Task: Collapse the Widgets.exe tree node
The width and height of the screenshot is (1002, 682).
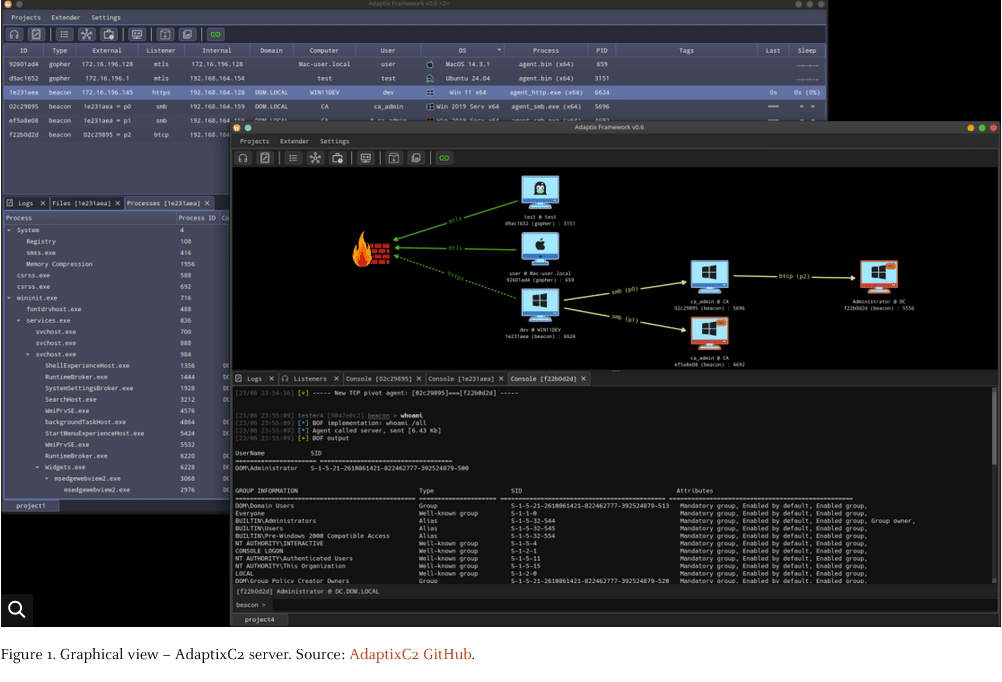Action: tap(38, 467)
